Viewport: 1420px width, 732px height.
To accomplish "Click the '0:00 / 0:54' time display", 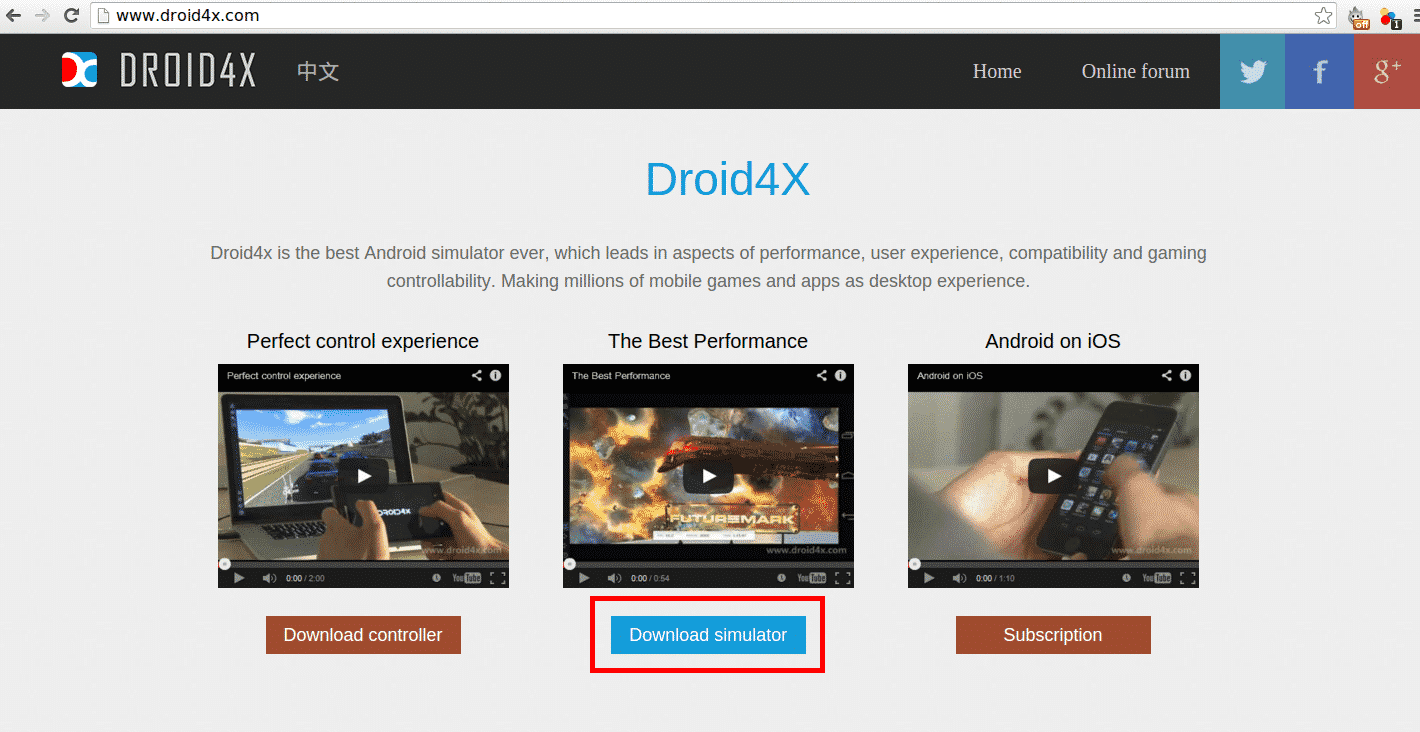I will [x=650, y=578].
